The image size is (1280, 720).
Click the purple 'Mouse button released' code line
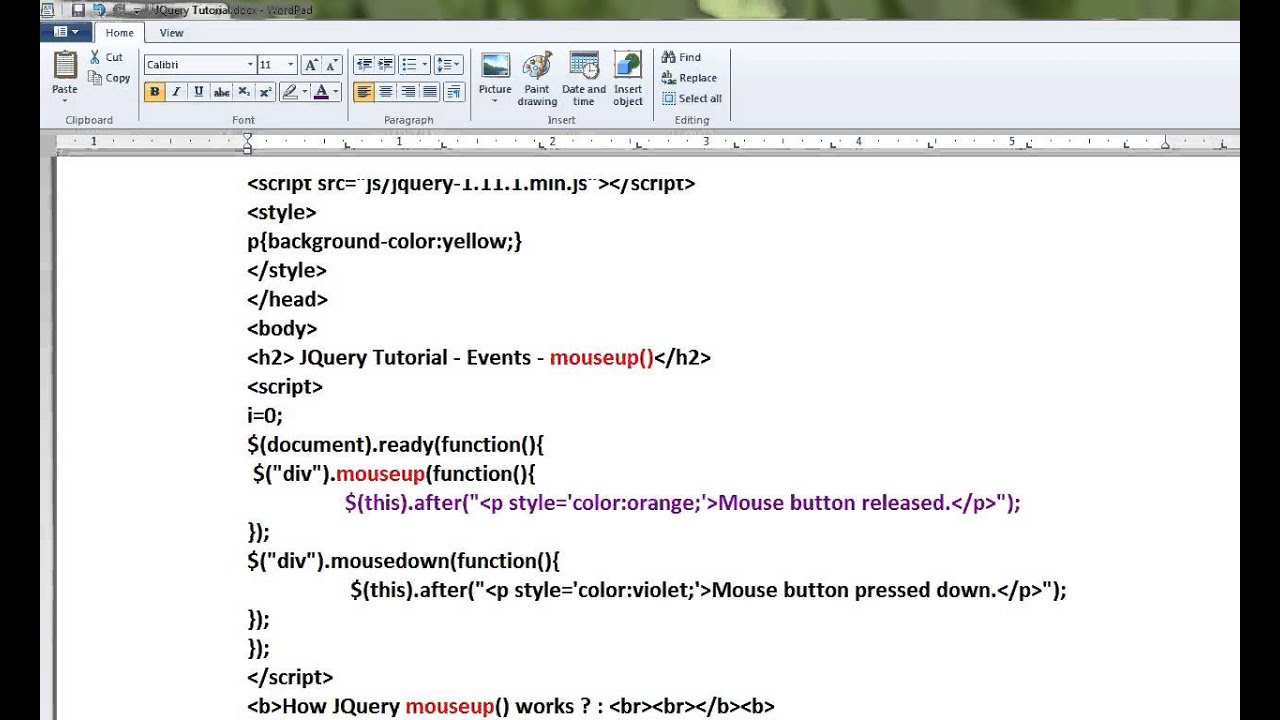tap(683, 503)
